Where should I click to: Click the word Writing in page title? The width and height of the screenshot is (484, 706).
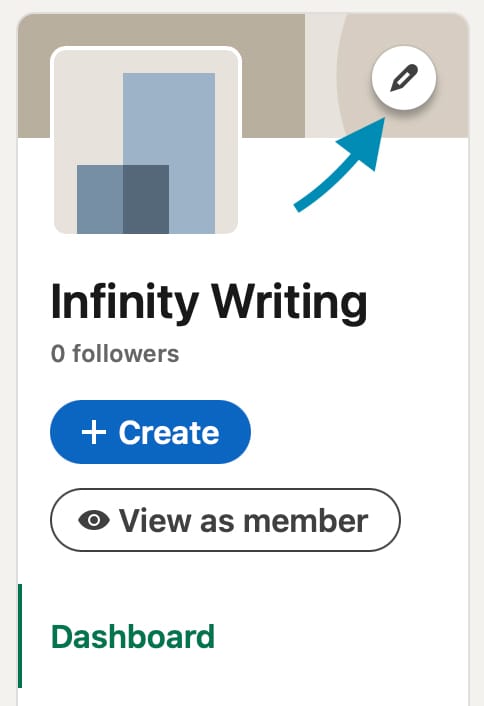289,303
